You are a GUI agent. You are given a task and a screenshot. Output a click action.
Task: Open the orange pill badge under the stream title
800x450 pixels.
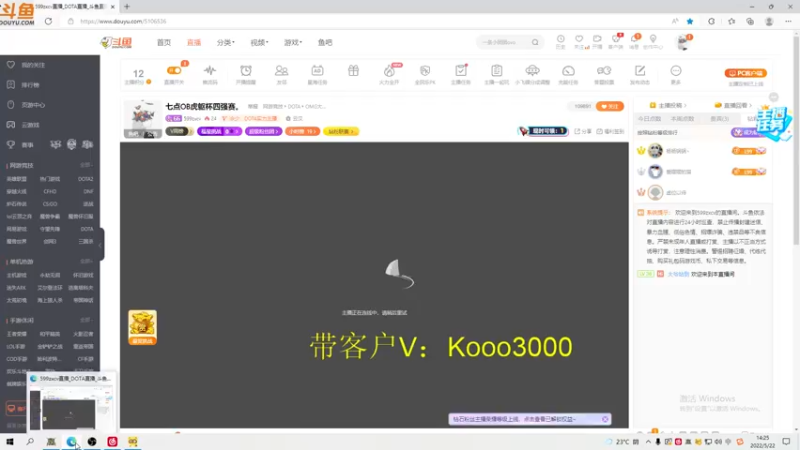pos(302,131)
